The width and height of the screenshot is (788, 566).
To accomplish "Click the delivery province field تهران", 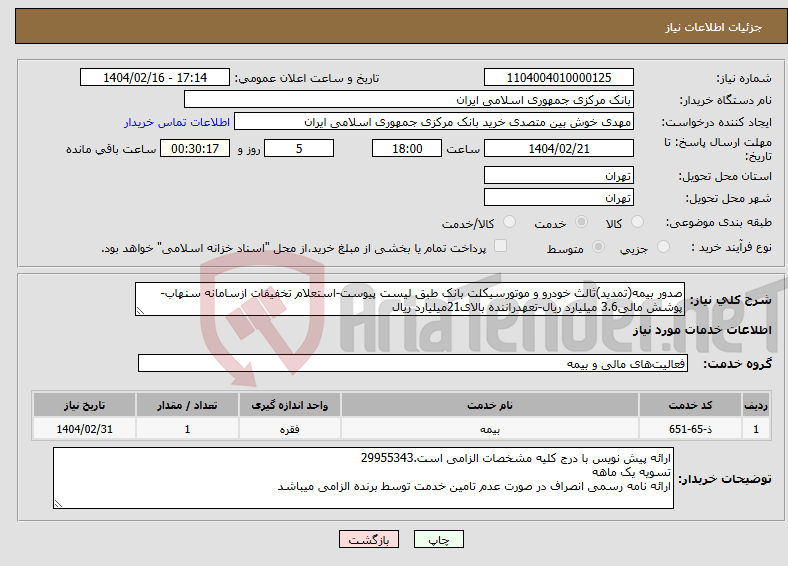I will click(559, 175).
